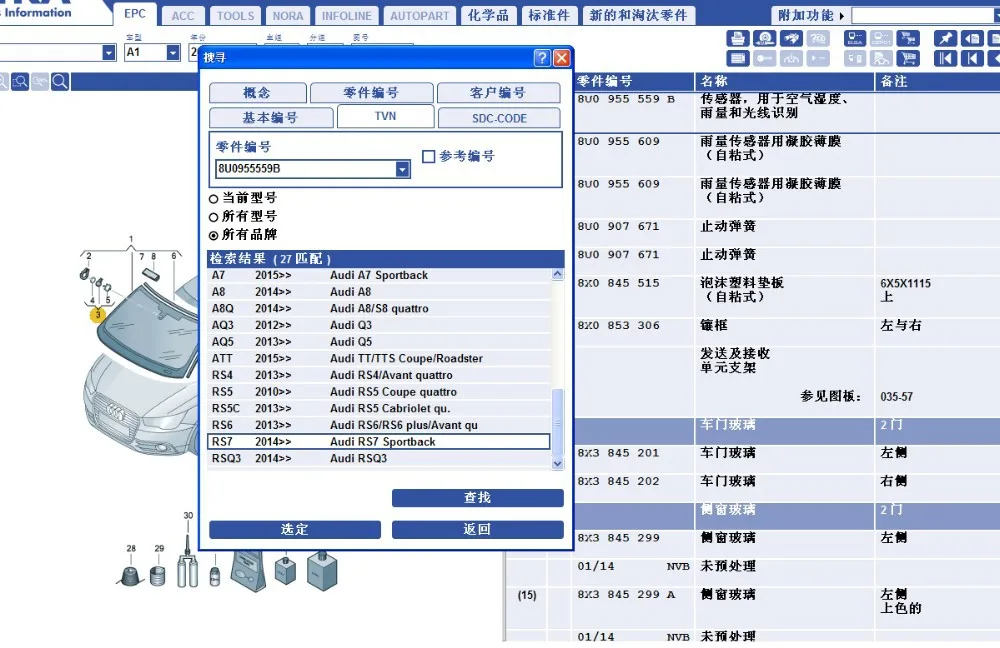Switch to the EPC tab
Image resolution: width=1000 pixels, height=648 pixels.
coord(135,13)
